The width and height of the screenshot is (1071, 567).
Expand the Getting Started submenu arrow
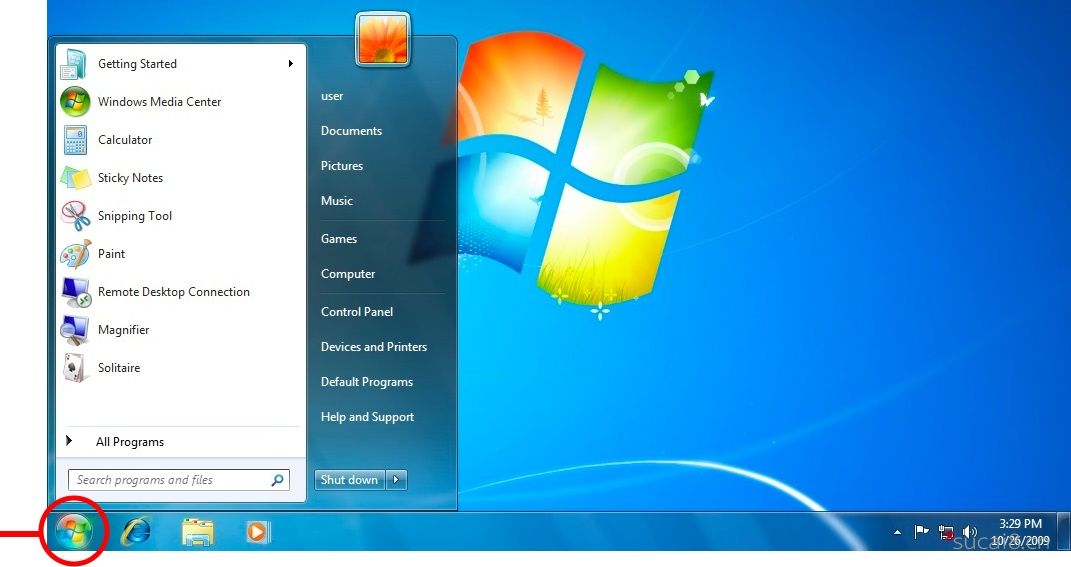coord(290,64)
